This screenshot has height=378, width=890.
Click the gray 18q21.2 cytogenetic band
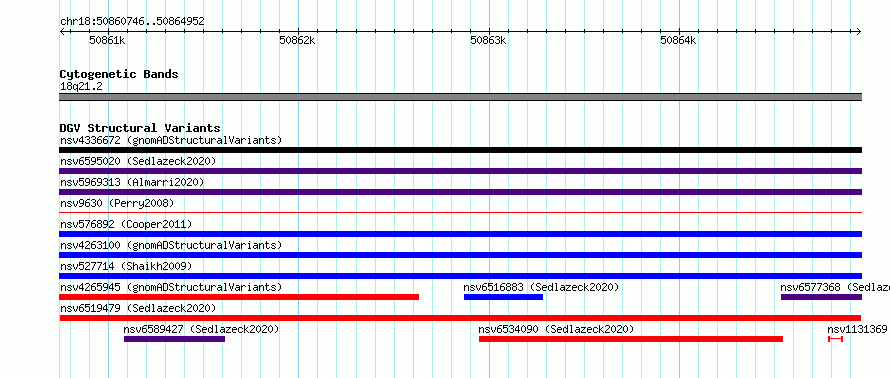[460, 97]
